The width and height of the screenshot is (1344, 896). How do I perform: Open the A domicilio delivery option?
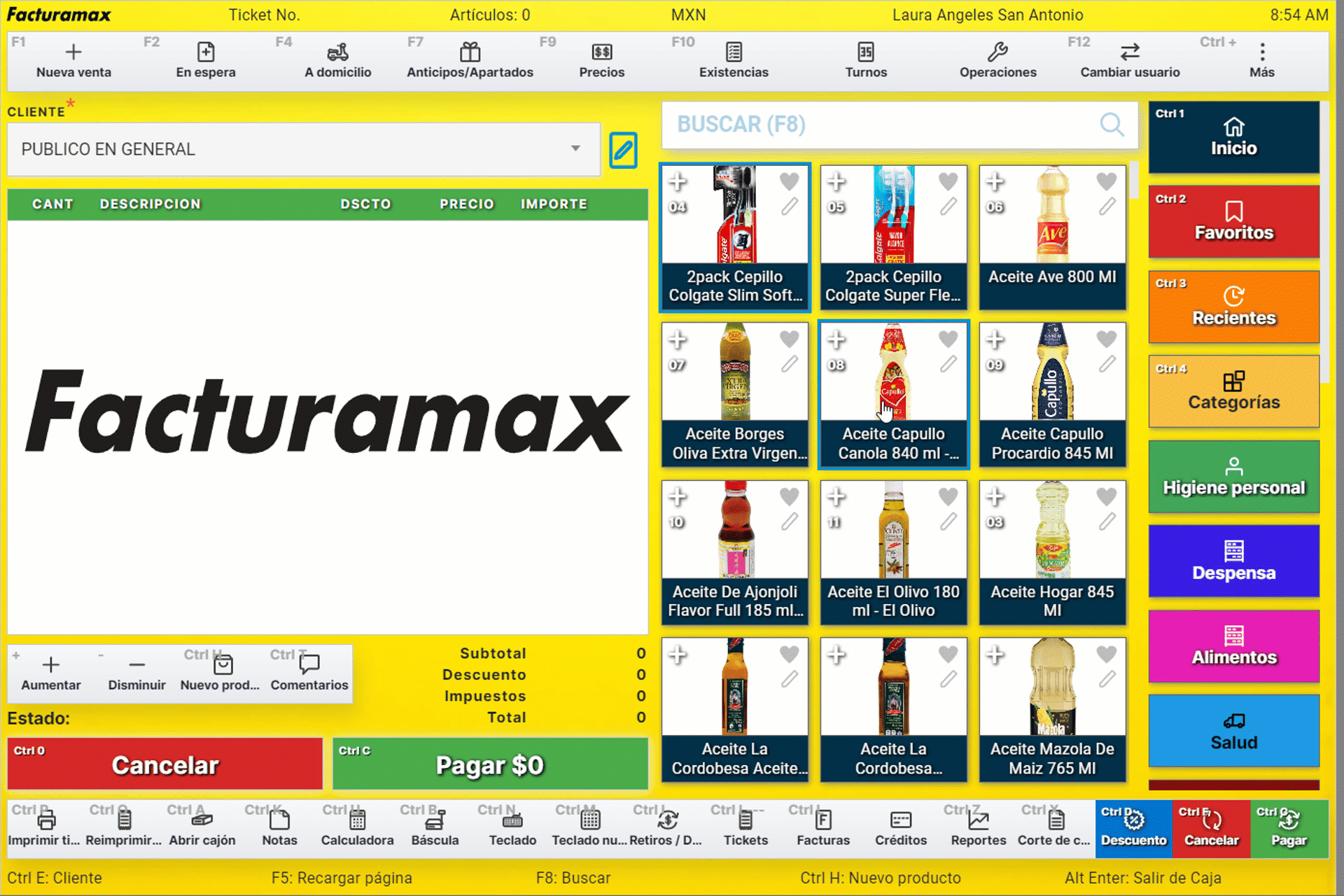pyautogui.click(x=338, y=61)
